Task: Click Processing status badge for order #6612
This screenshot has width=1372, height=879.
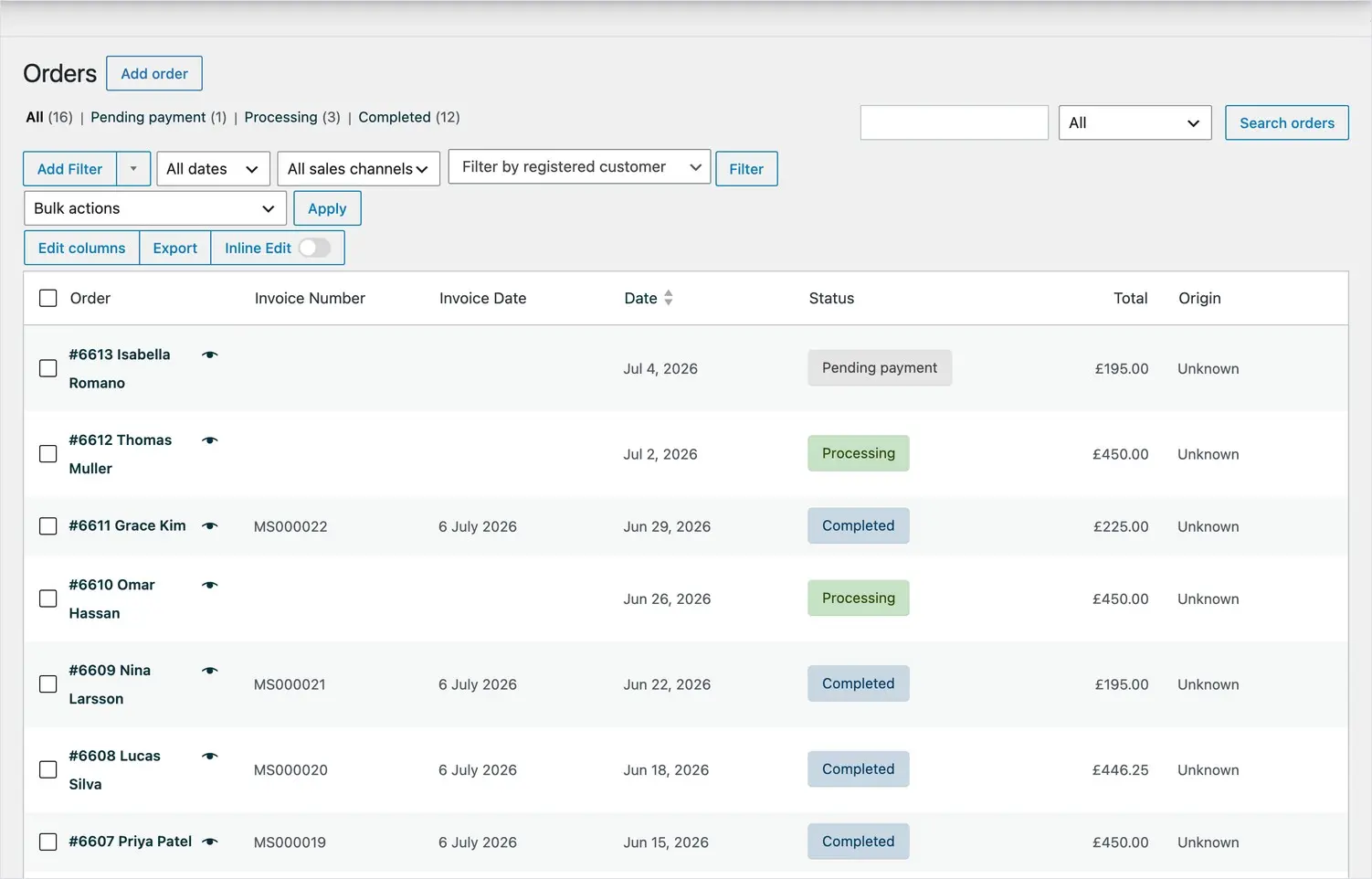Action: [859, 453]
